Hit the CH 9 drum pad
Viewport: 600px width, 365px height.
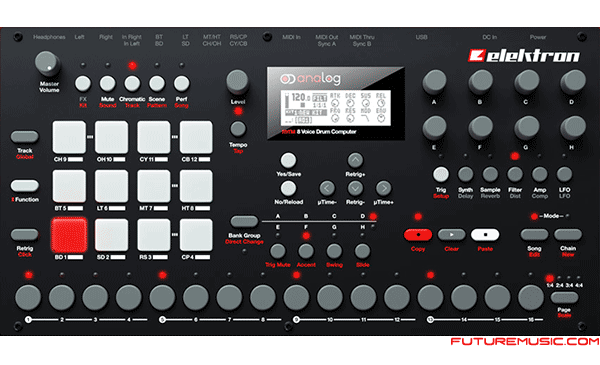tap(69, 137)
